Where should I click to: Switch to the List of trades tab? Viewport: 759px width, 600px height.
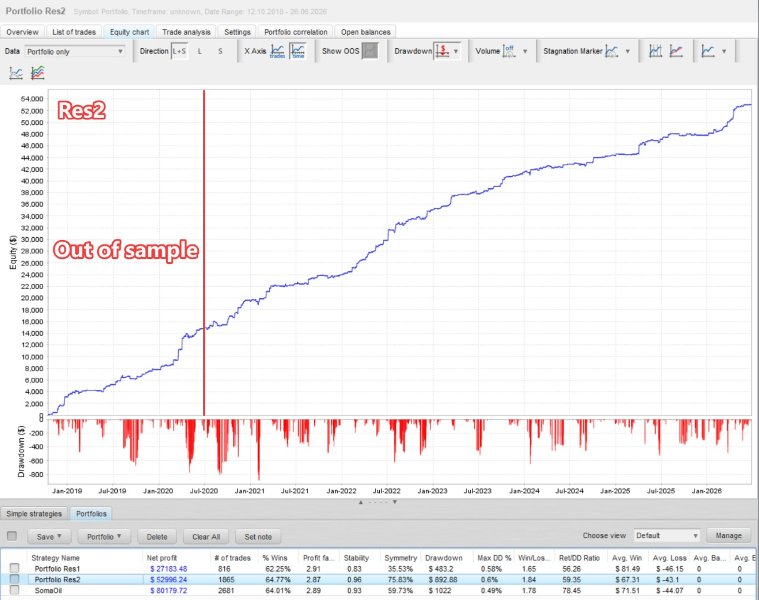click(74, 32)
